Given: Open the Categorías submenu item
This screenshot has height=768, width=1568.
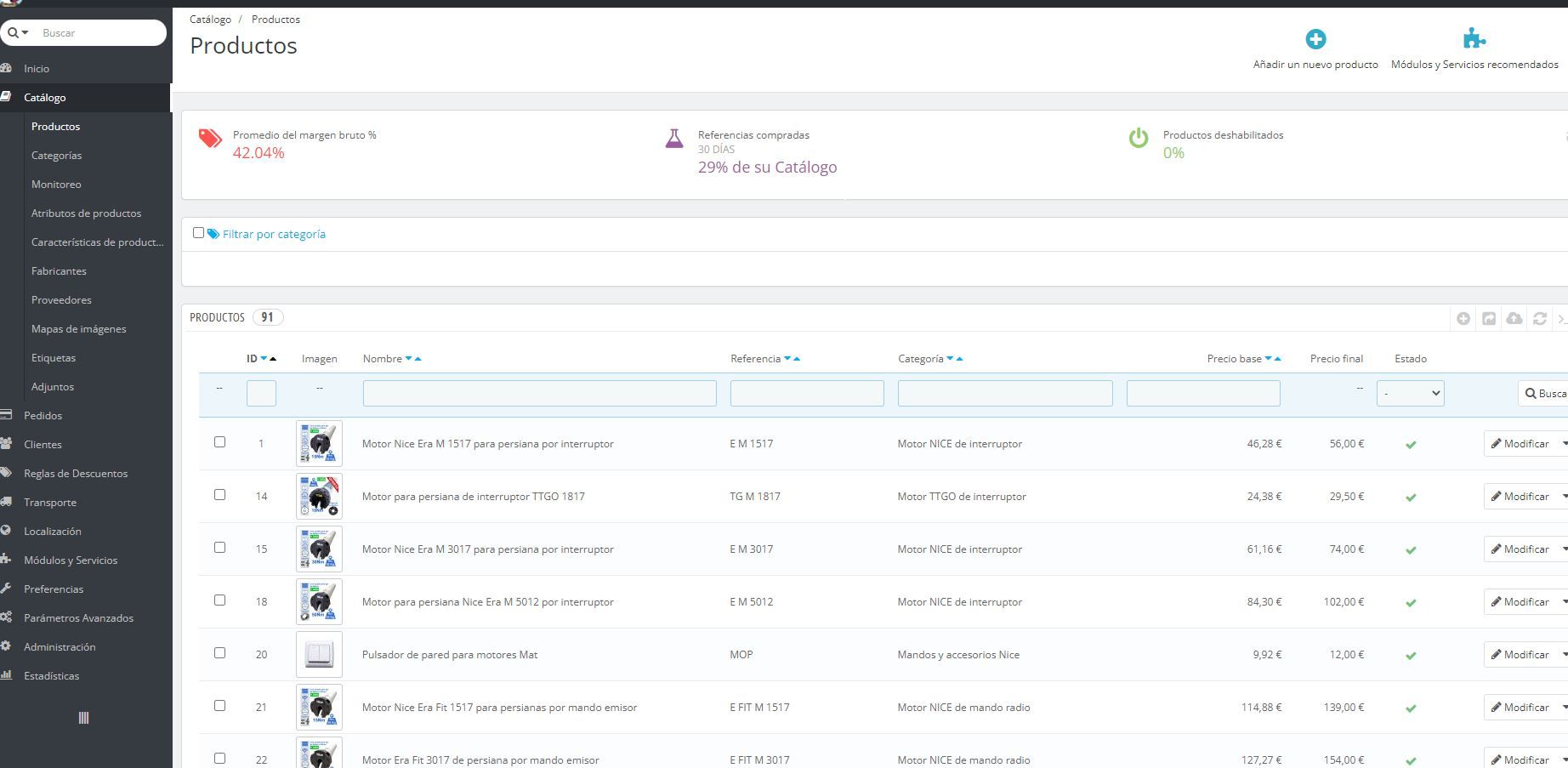Looking at the screenshot, I should click(56, 156).
